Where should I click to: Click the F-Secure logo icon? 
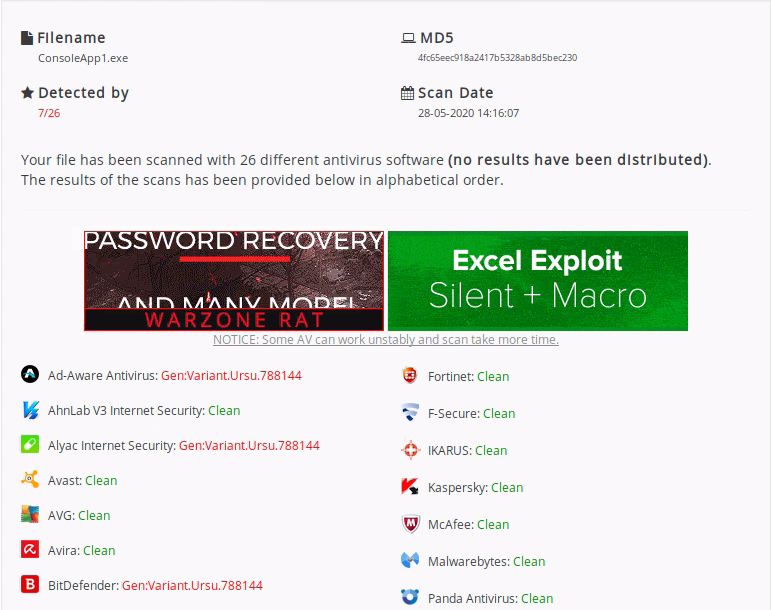tap(410, 412)
